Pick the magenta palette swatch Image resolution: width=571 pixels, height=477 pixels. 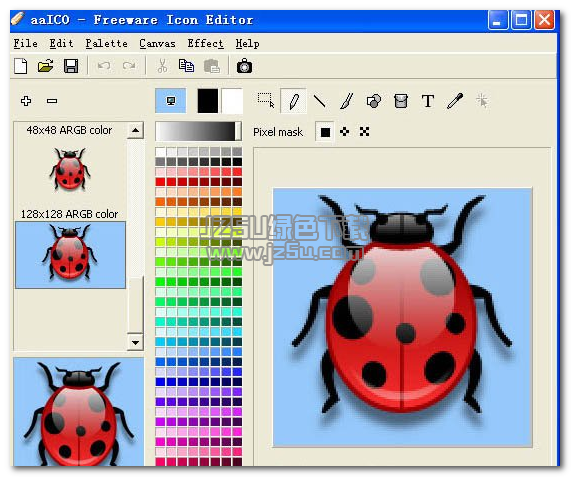[x=160, y=422]
